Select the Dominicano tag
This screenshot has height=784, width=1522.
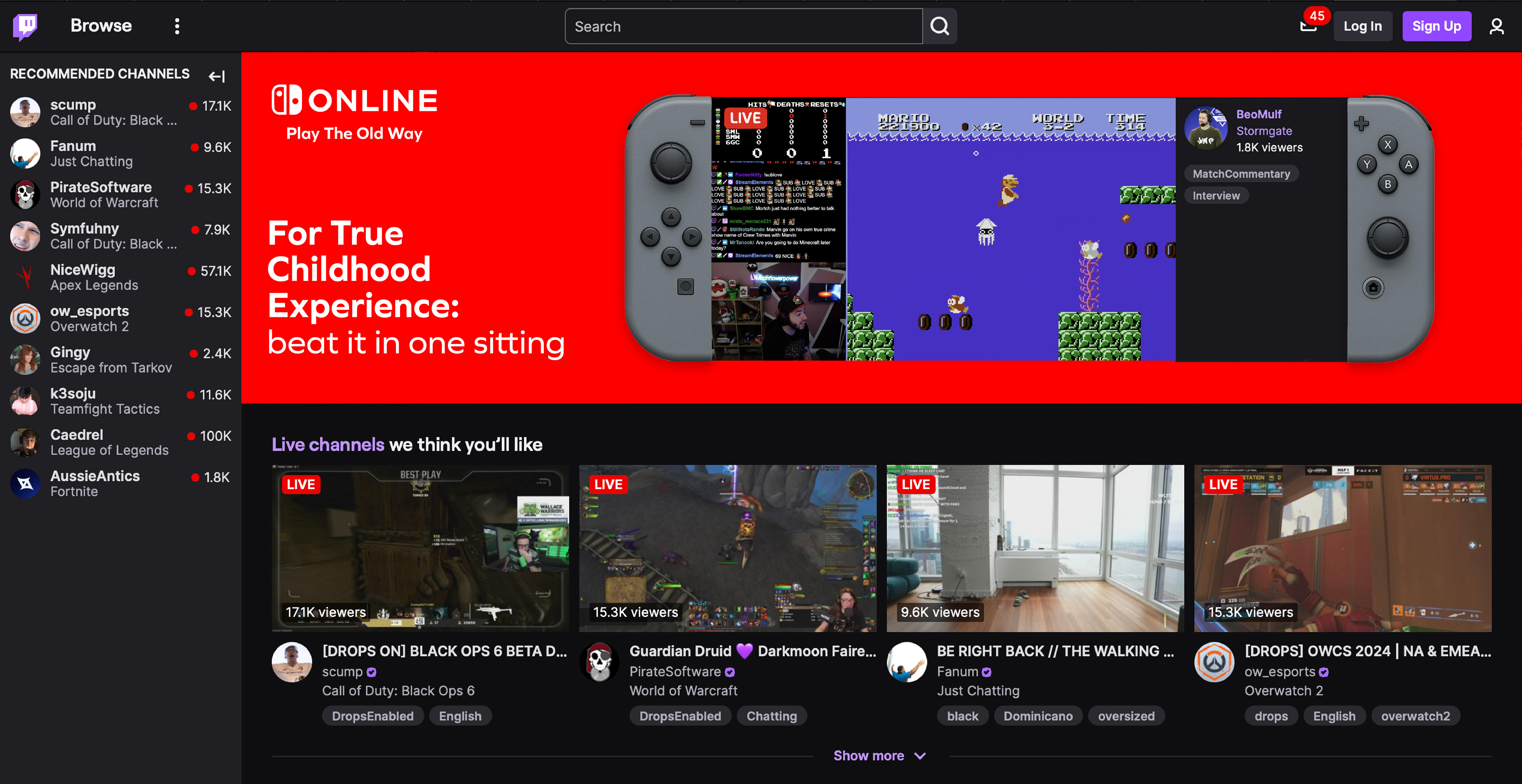pyautogui.click(x=1038, y=716)
